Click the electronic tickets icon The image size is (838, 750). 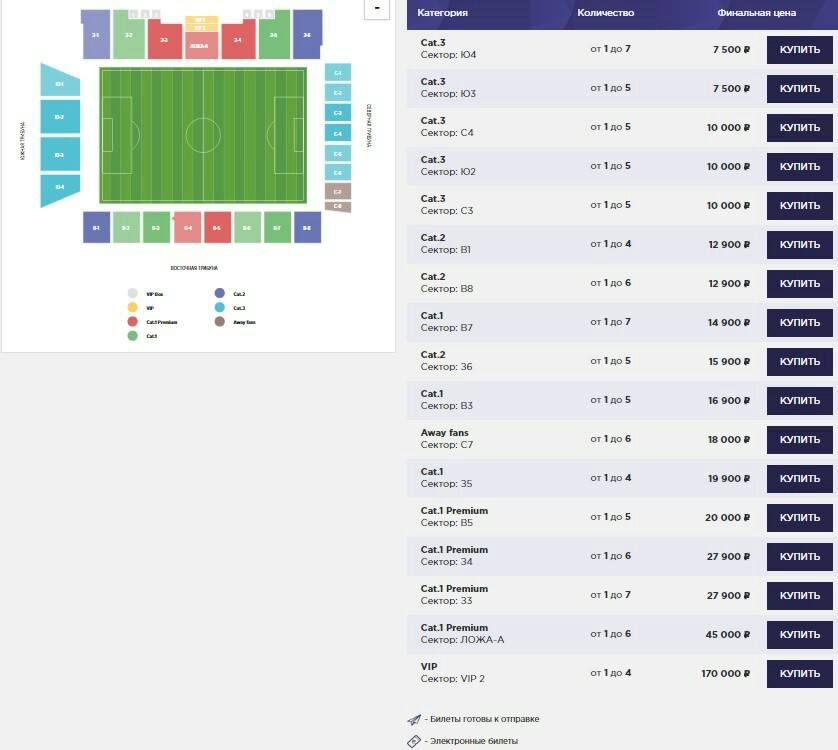tap(414, 741)
